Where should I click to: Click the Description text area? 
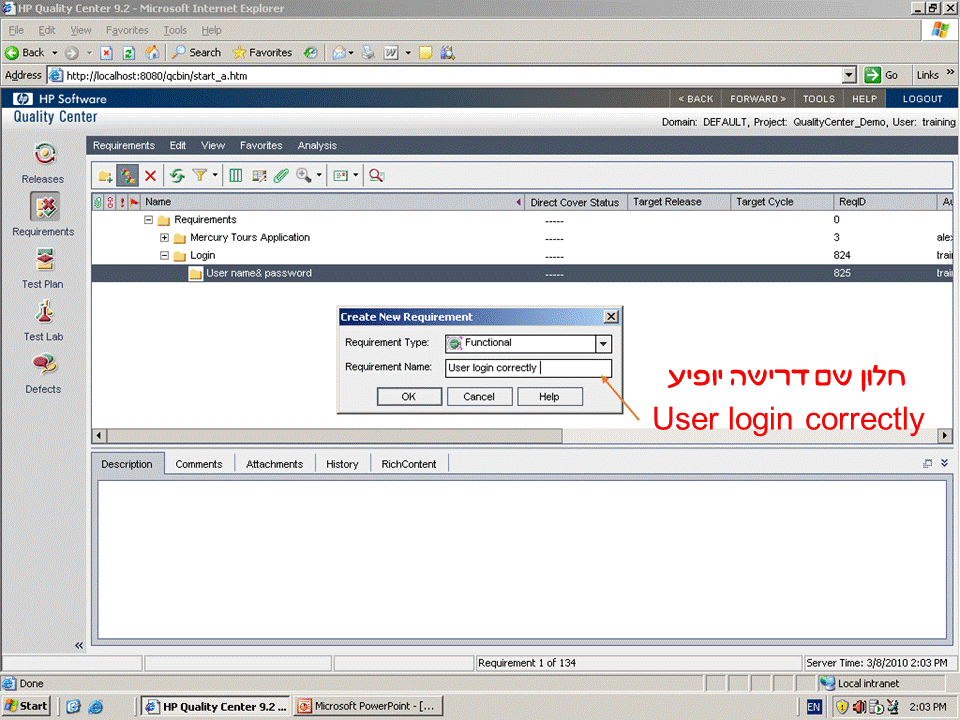(522, 560)
